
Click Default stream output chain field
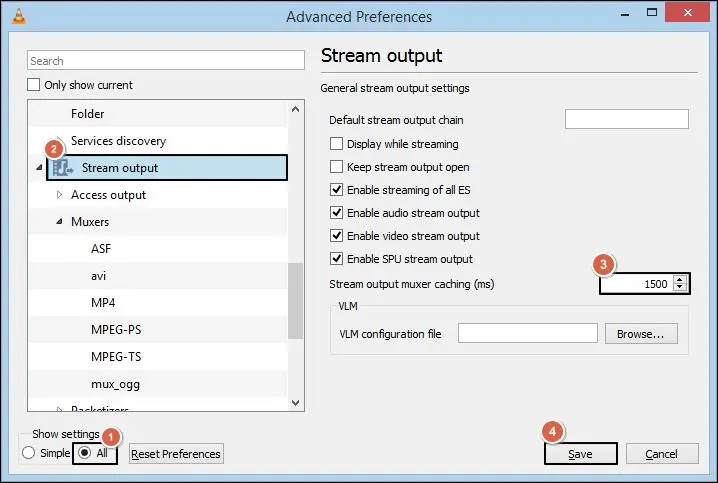coord(626,119)
